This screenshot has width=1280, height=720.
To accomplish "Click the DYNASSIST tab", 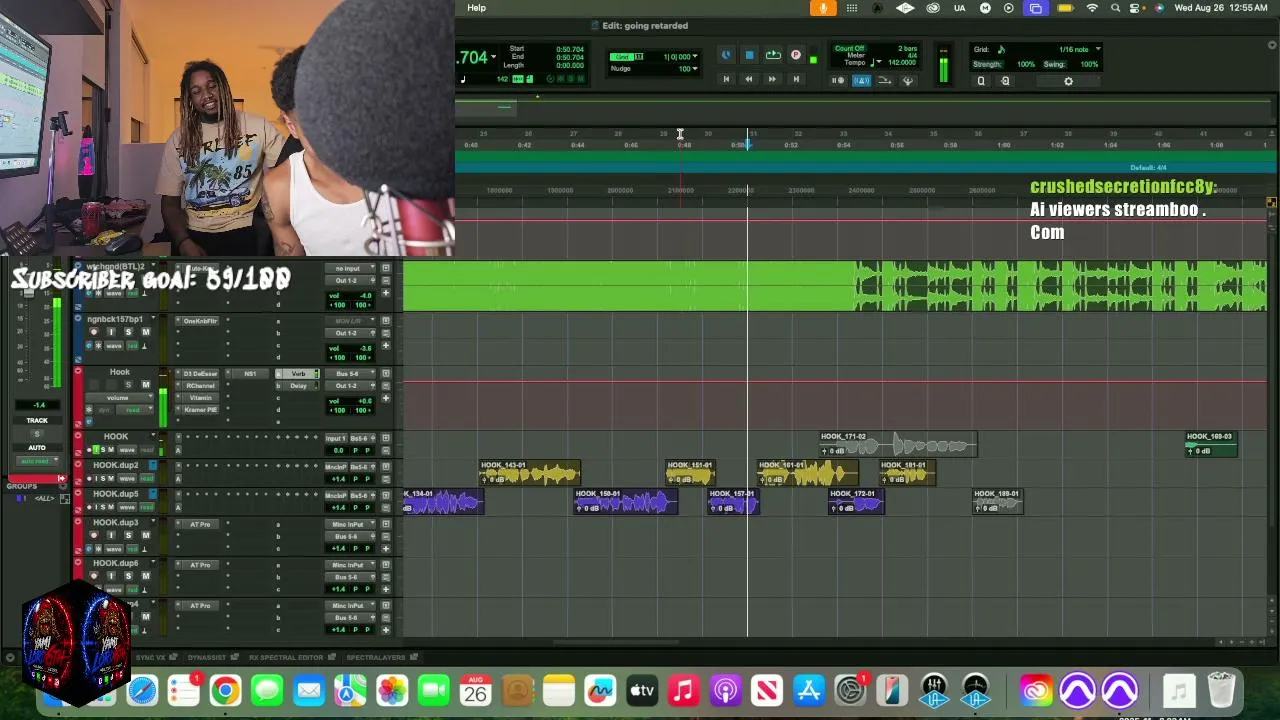I will click(x=207, y=657).
